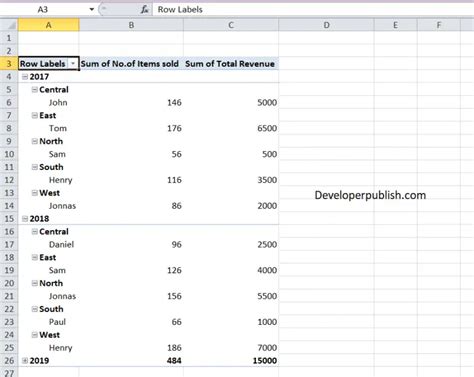Click the 2019 total 15000 cell
474x377 pixels.
pyautogui.click(x=231, y=361)
